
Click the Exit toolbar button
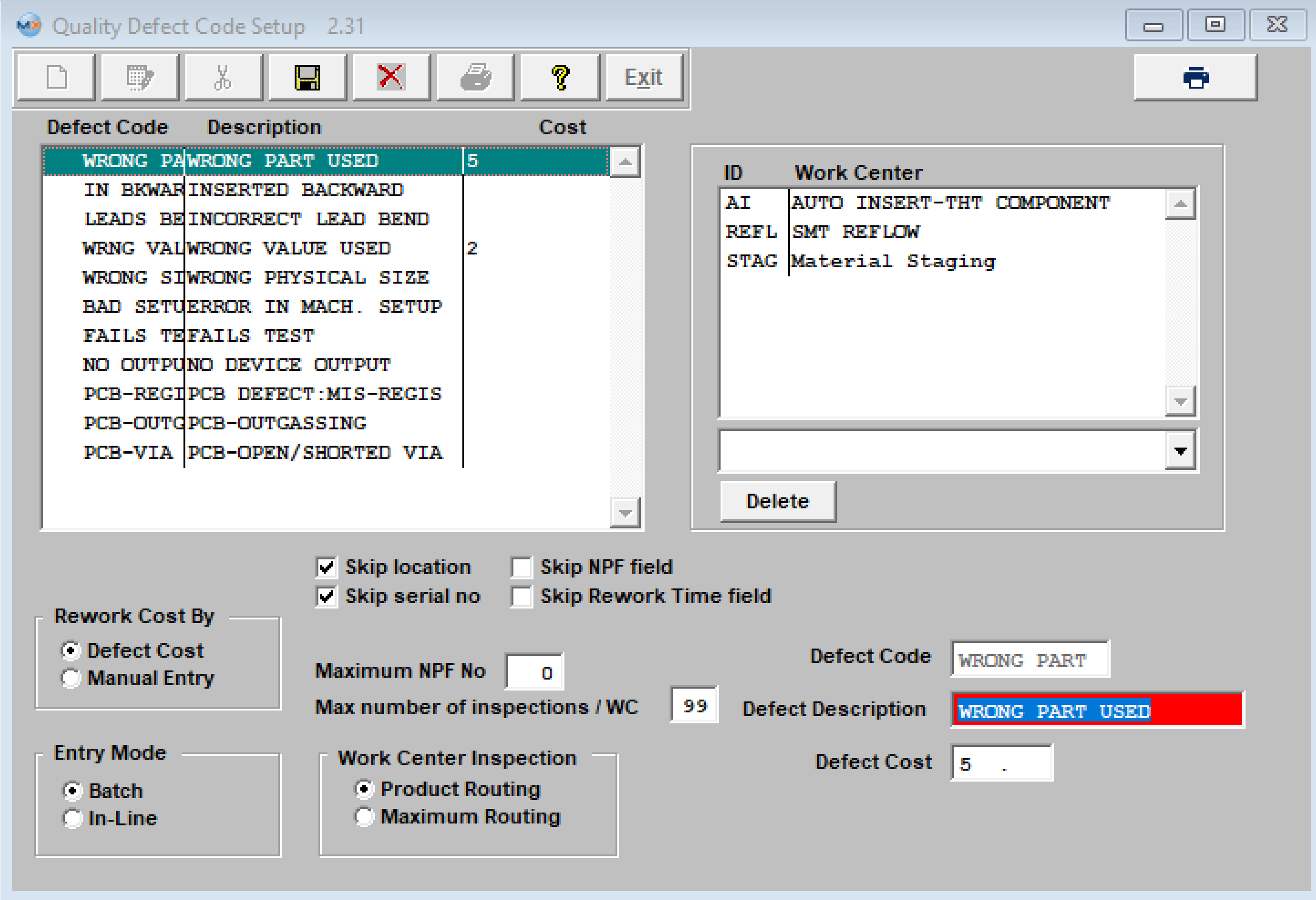(643, 78)
